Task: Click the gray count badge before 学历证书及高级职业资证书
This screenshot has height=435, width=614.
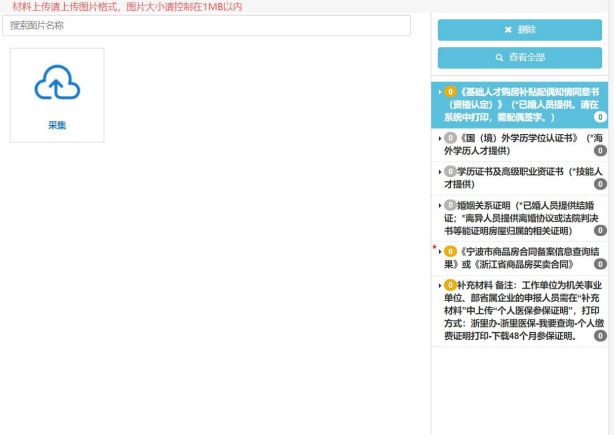Action: click(x=450, y=171)
